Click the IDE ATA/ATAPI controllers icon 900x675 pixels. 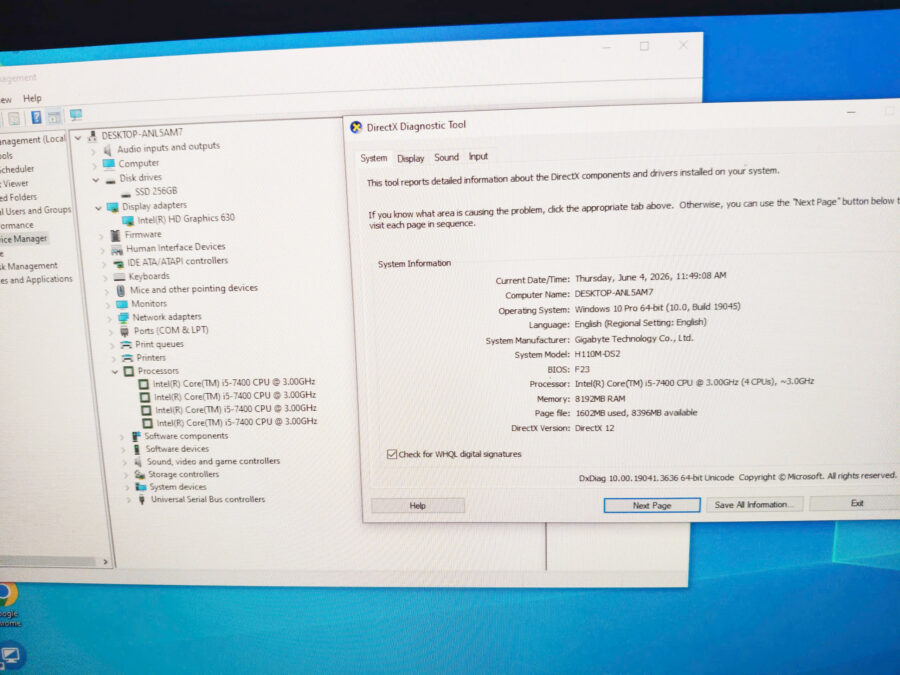click(x=119, y=263)
